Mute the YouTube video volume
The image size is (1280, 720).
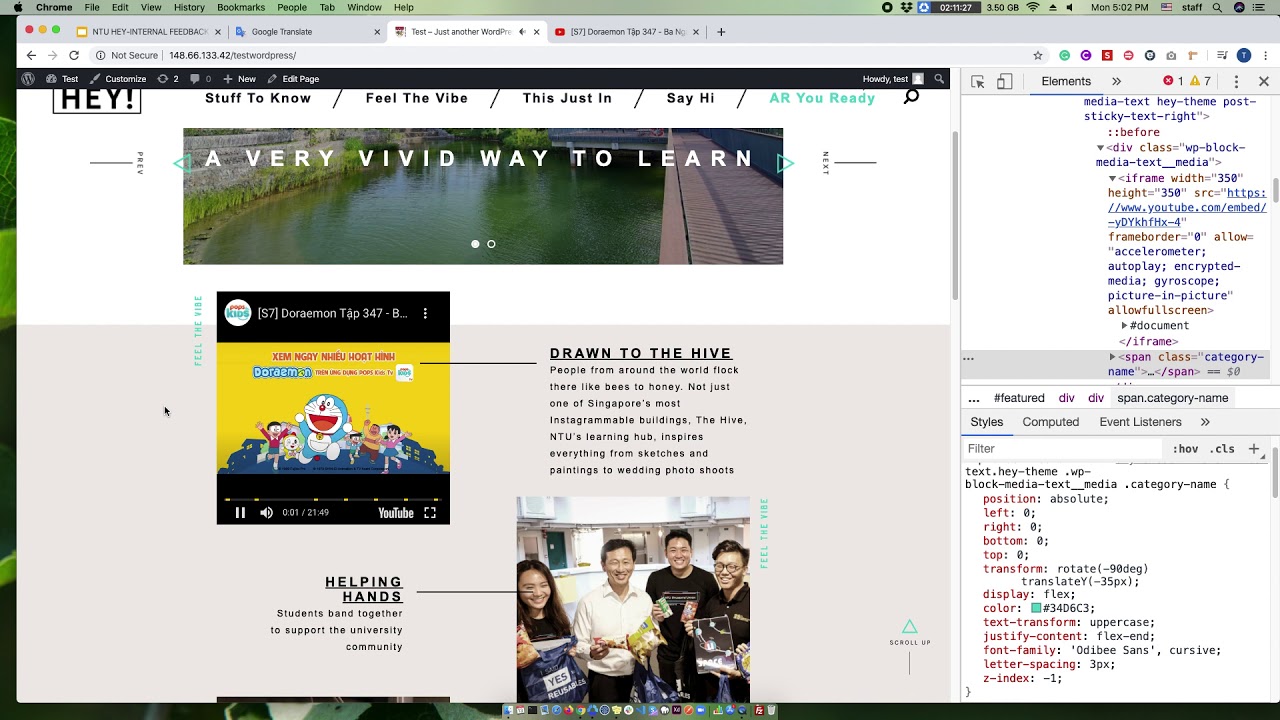click(266, 513)
